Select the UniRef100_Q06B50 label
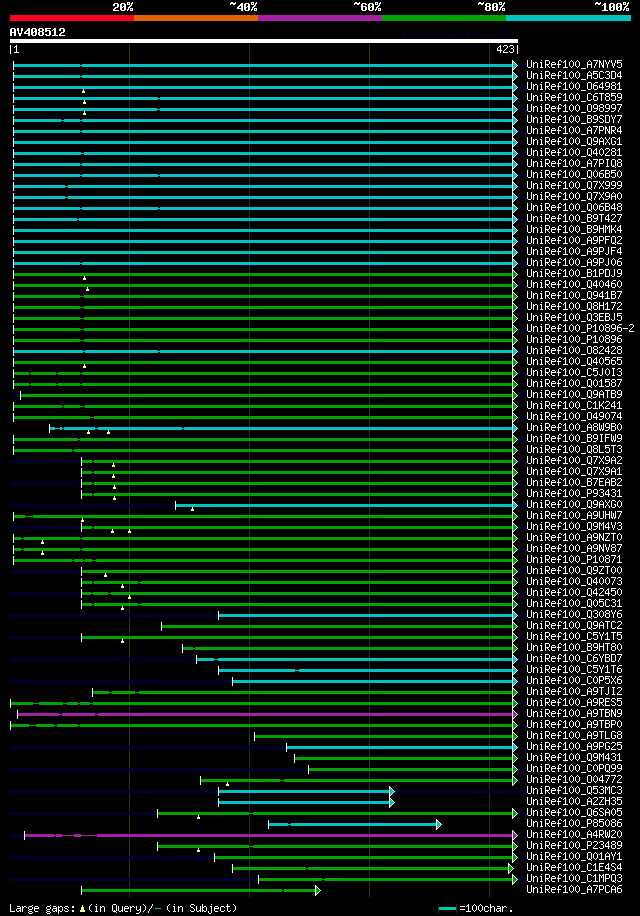This screenshot has width=640, height=916. [574, 174]
